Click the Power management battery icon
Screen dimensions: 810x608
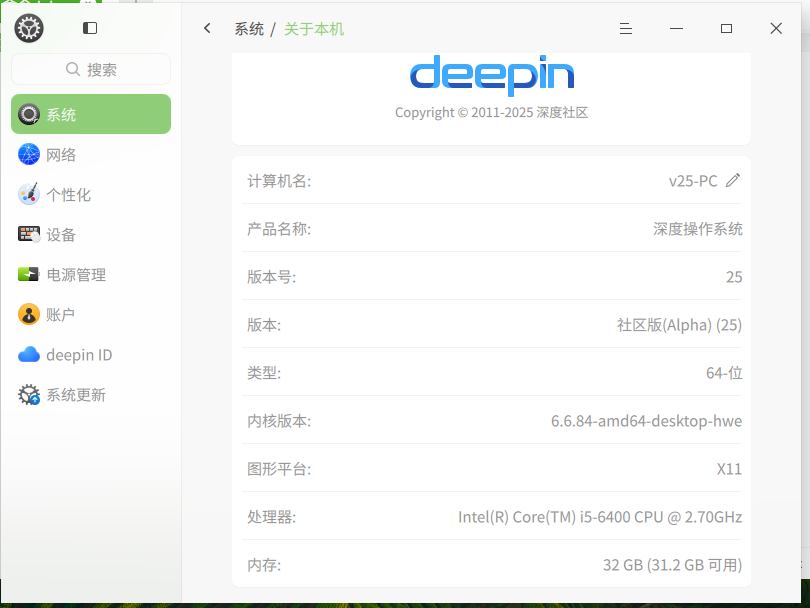[x=29, y=274]
